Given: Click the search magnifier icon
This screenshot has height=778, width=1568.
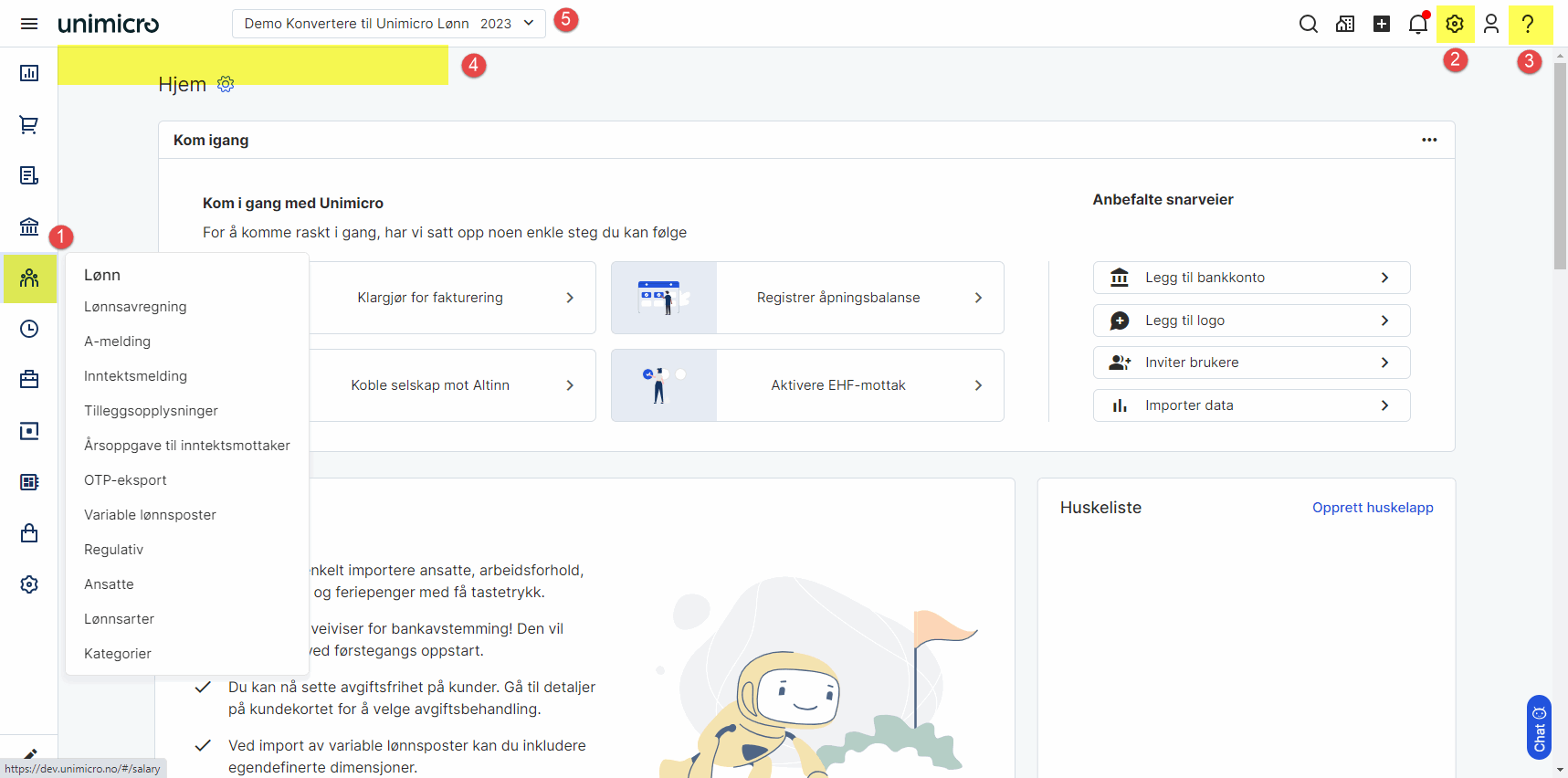Looking at the screenshot, I should [x=1308, y=24].
